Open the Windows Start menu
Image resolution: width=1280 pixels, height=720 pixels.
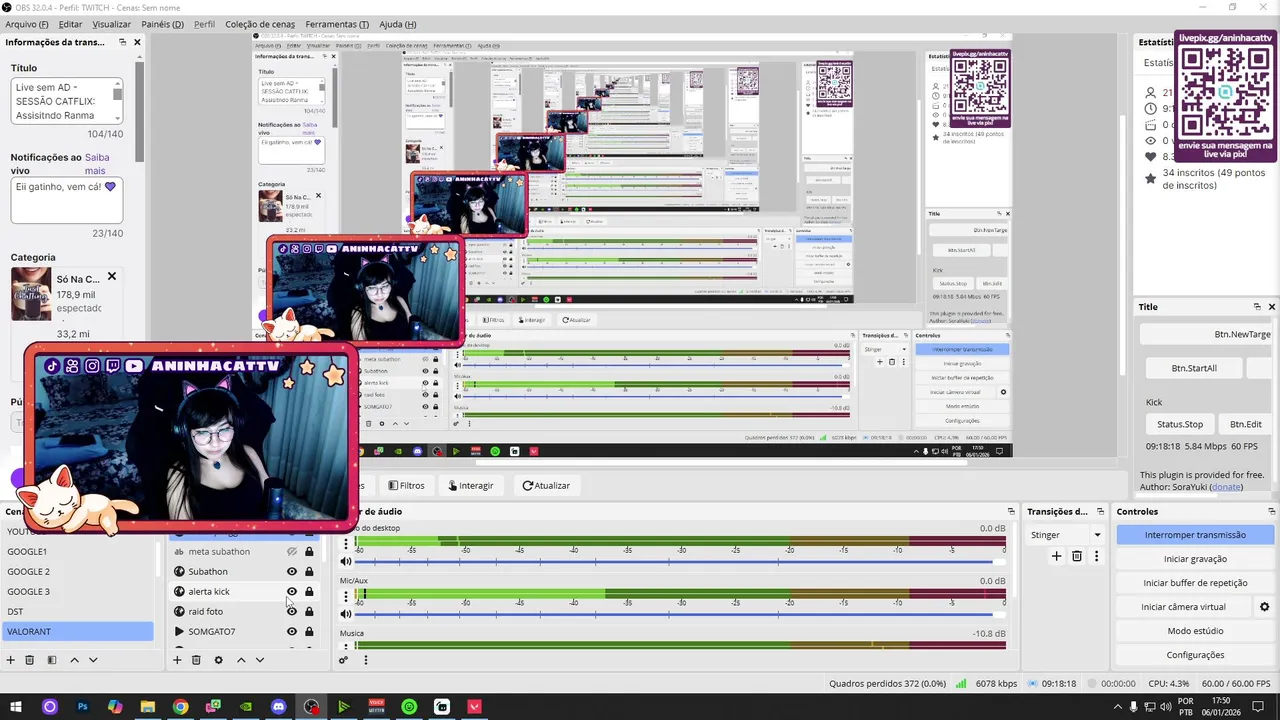point(17,707)
